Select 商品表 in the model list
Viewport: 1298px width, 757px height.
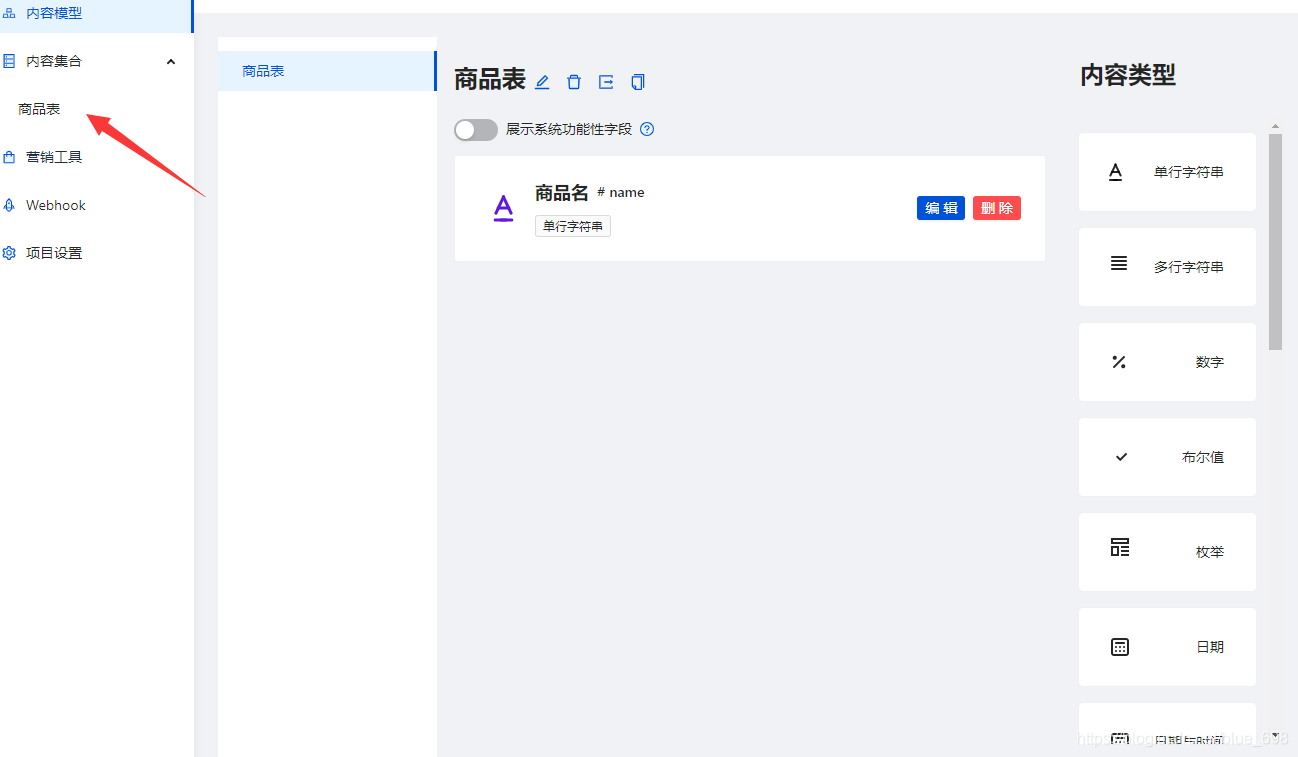tap(327, 71)
